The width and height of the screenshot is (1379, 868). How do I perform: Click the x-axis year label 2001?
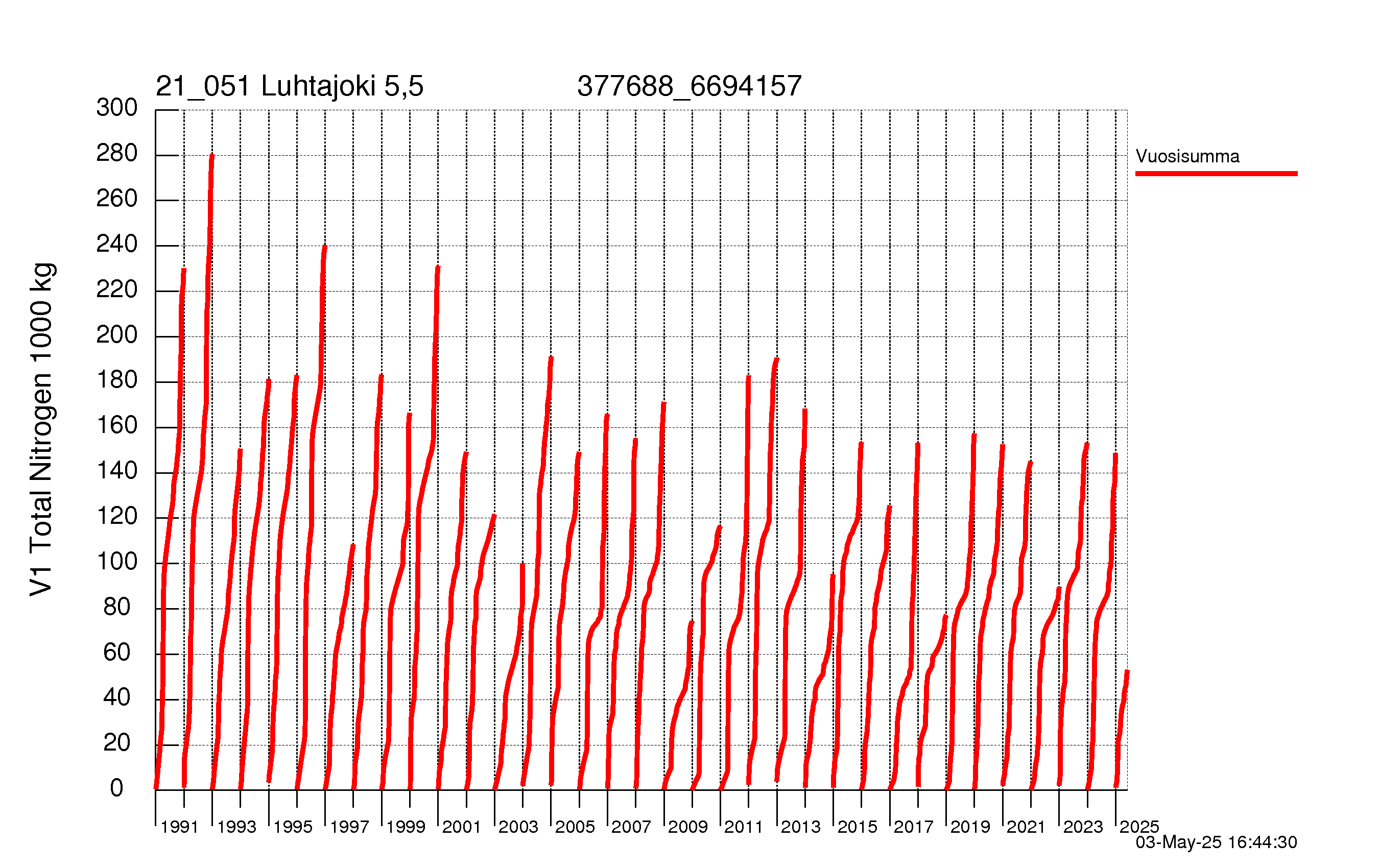coord(462,827)
